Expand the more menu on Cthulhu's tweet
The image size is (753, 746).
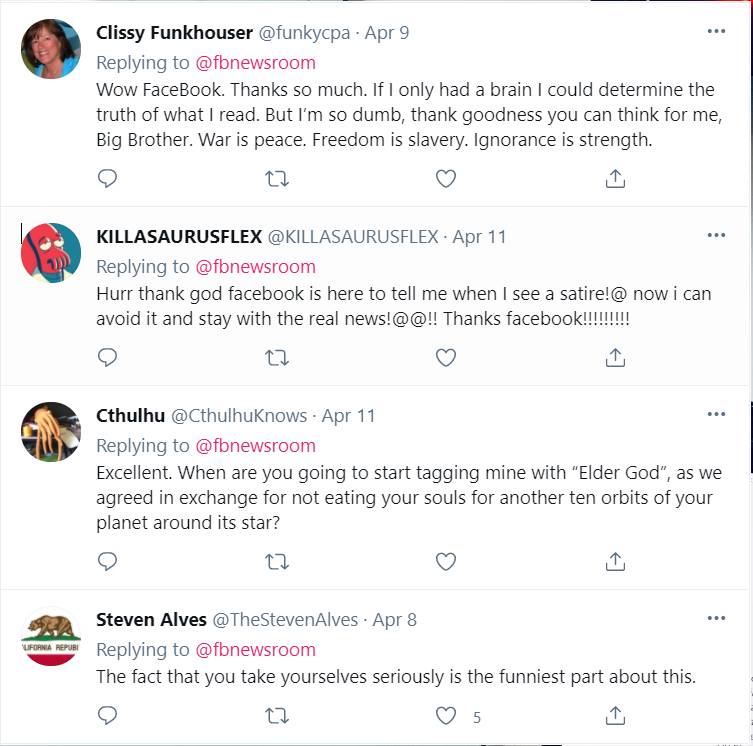pyautogui.click(x=716, y=414)
